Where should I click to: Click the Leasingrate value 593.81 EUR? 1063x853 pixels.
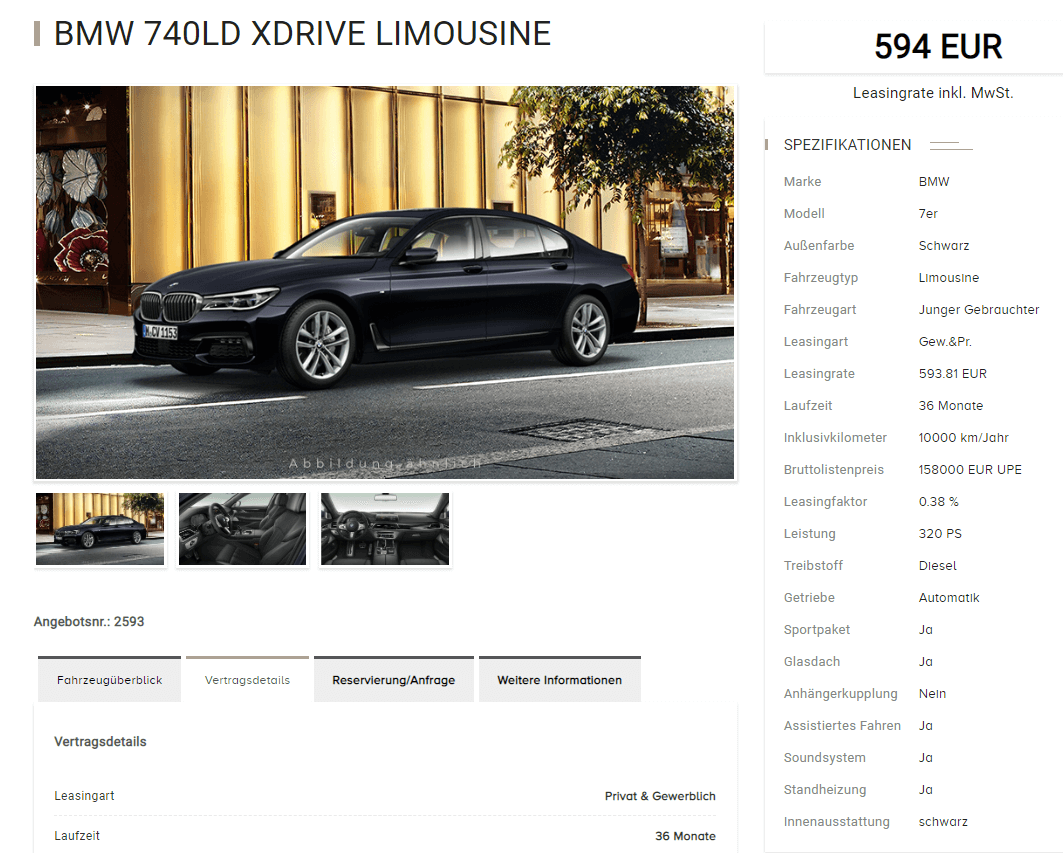pos(952,374)
